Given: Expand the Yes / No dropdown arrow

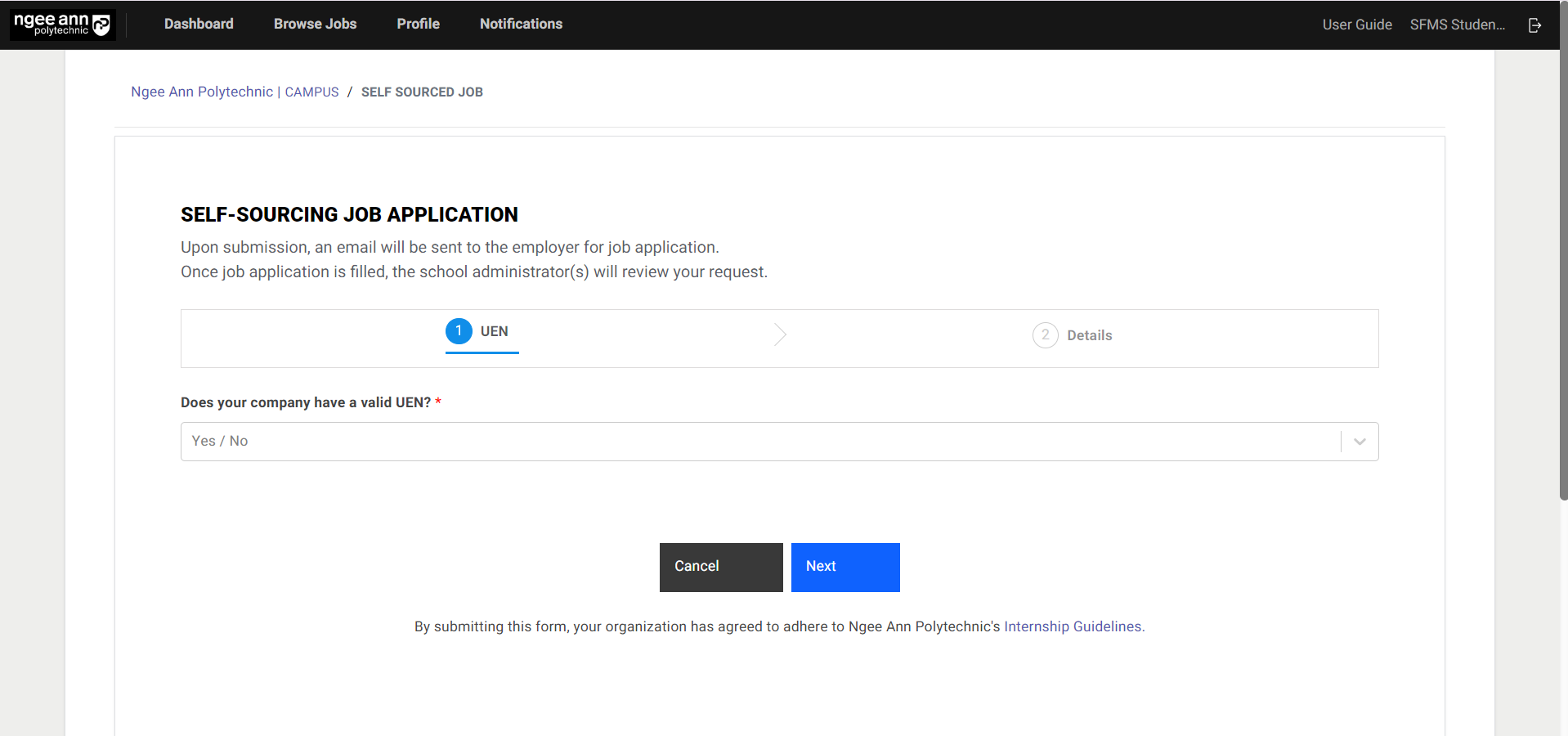Looking at the screenshot, I should coord(1360,442).
